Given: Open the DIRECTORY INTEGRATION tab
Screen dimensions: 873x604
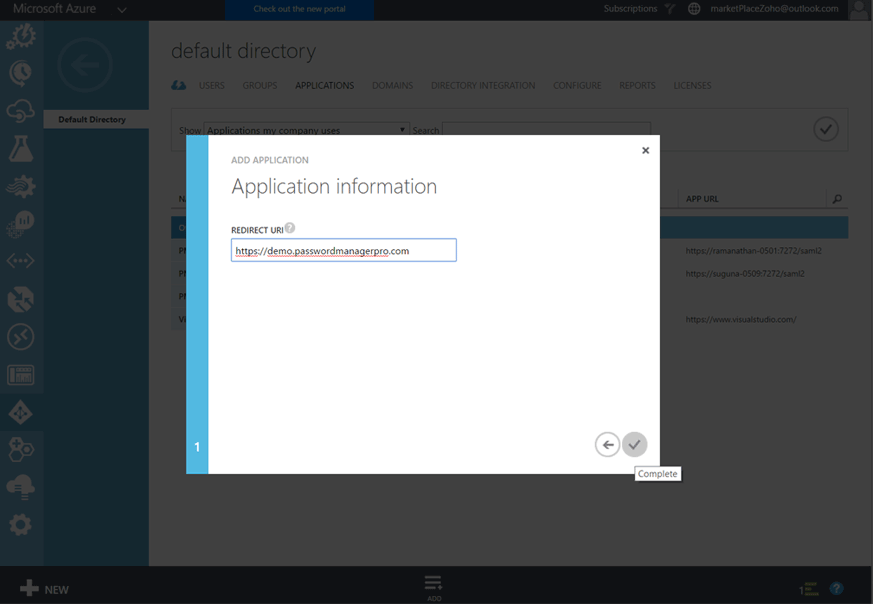Looking at the screenshot, I should (483, 85).
